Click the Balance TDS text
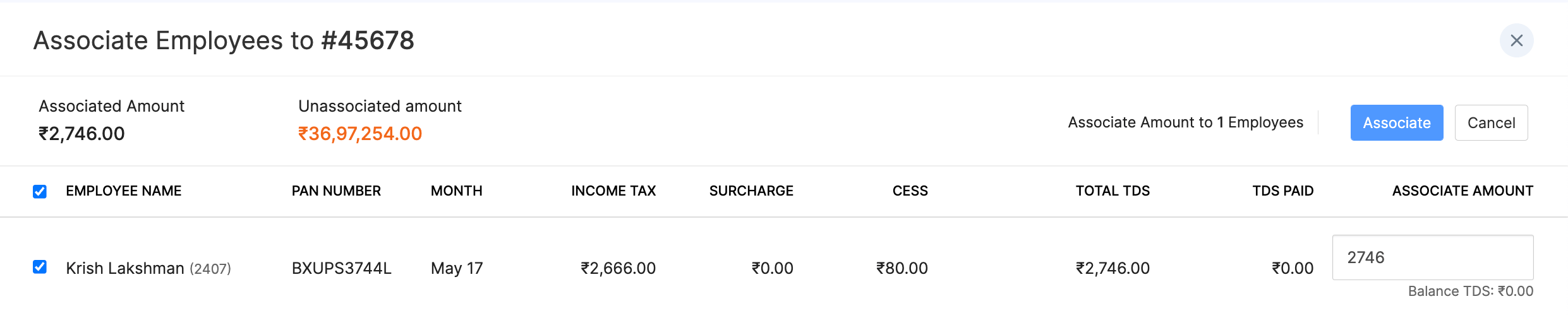 [1470, 291]
